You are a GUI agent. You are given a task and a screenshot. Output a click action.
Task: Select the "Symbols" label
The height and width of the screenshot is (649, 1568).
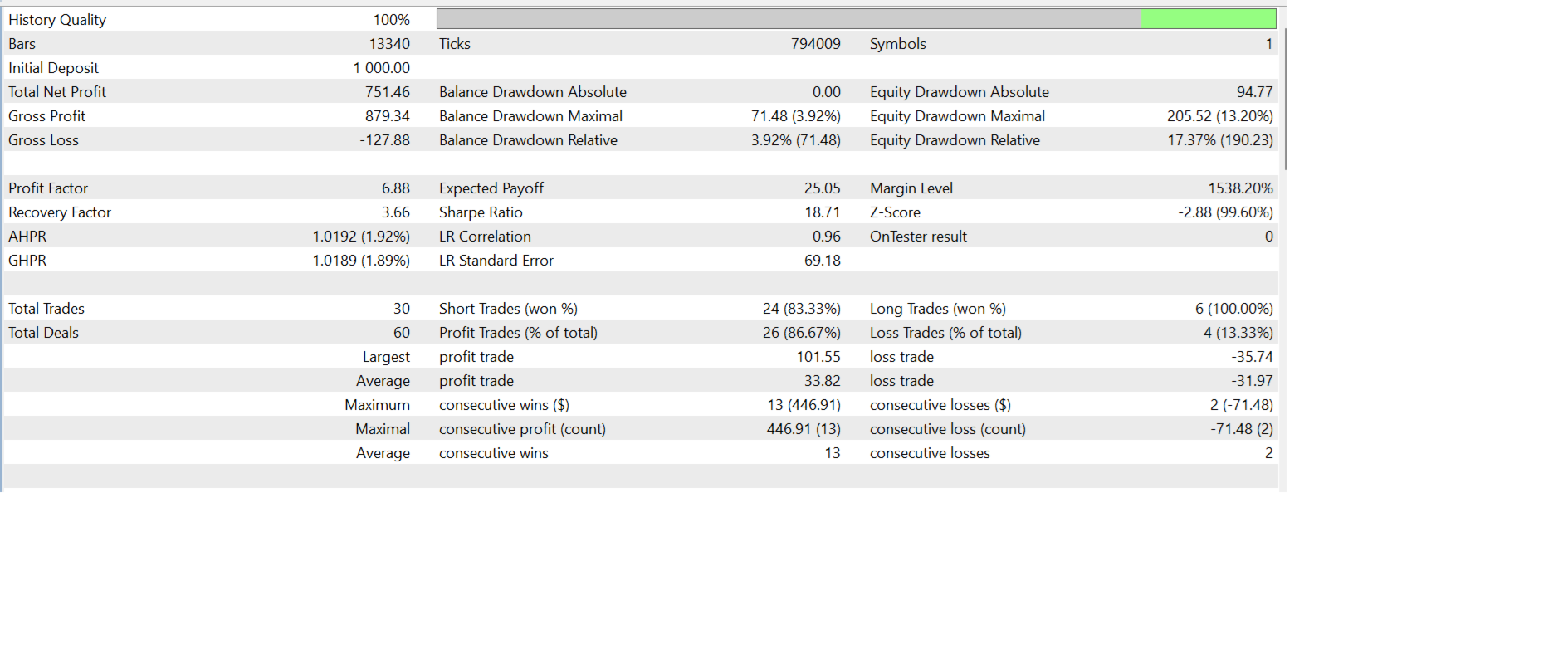click(897, 44)
